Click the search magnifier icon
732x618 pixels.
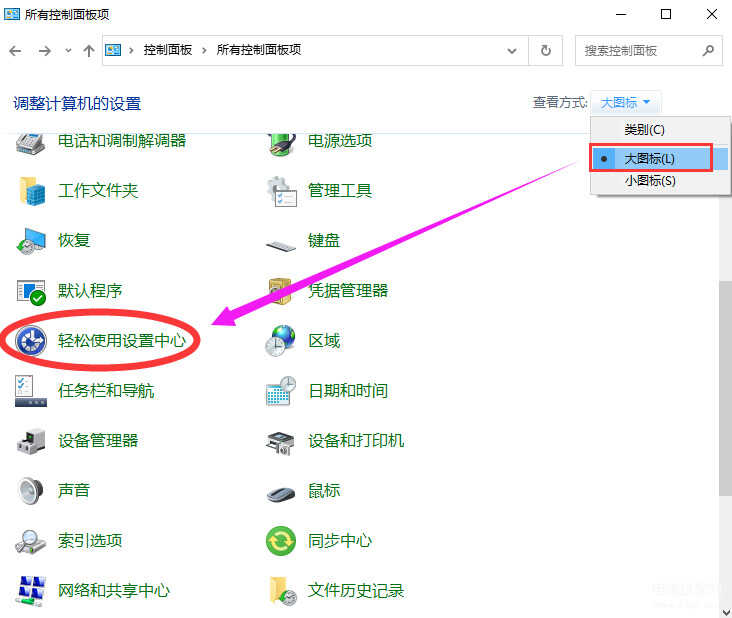708,50
